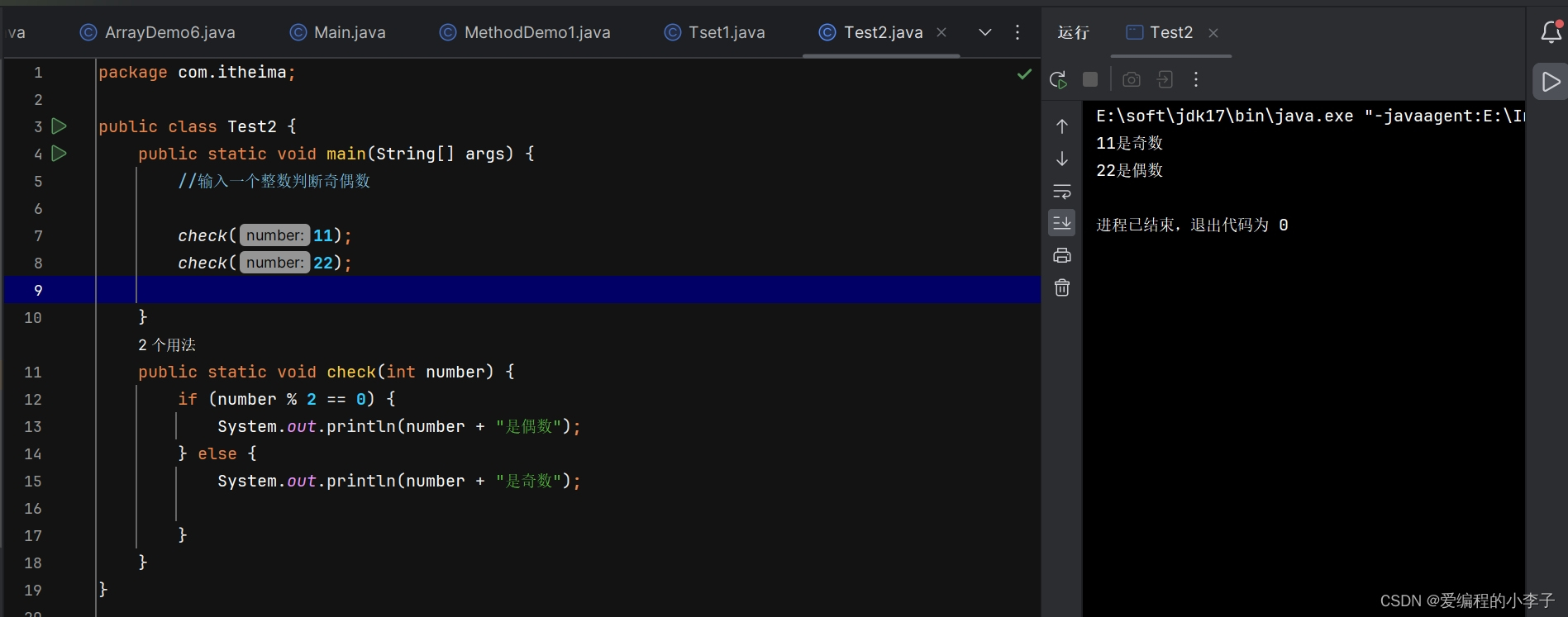1568x617 pixels.
Task: Click the '进程已结束' exit code line
Action: (x=1192, y=225)
